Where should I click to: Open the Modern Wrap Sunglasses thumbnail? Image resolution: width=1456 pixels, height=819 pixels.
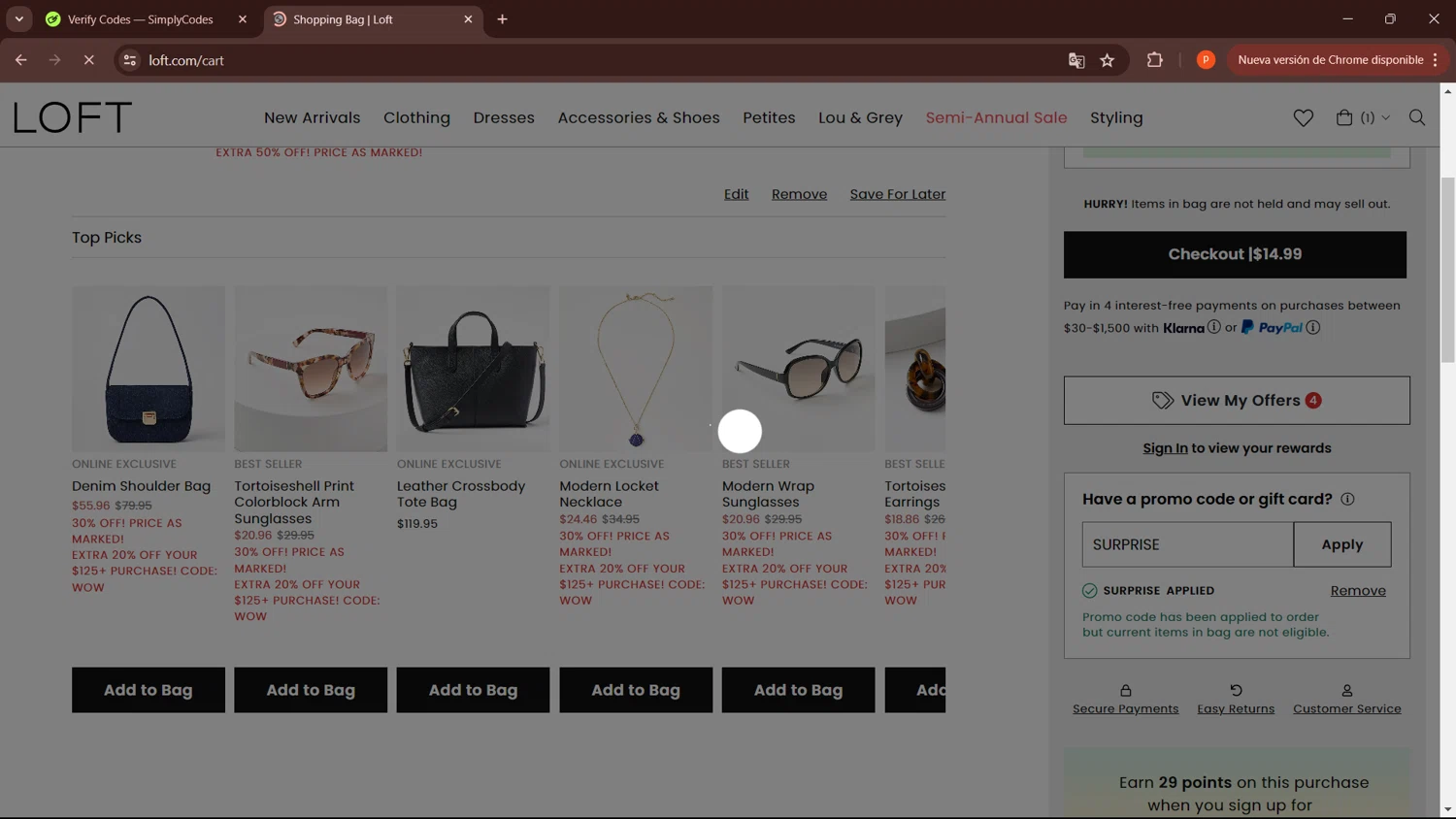point(798,369)
